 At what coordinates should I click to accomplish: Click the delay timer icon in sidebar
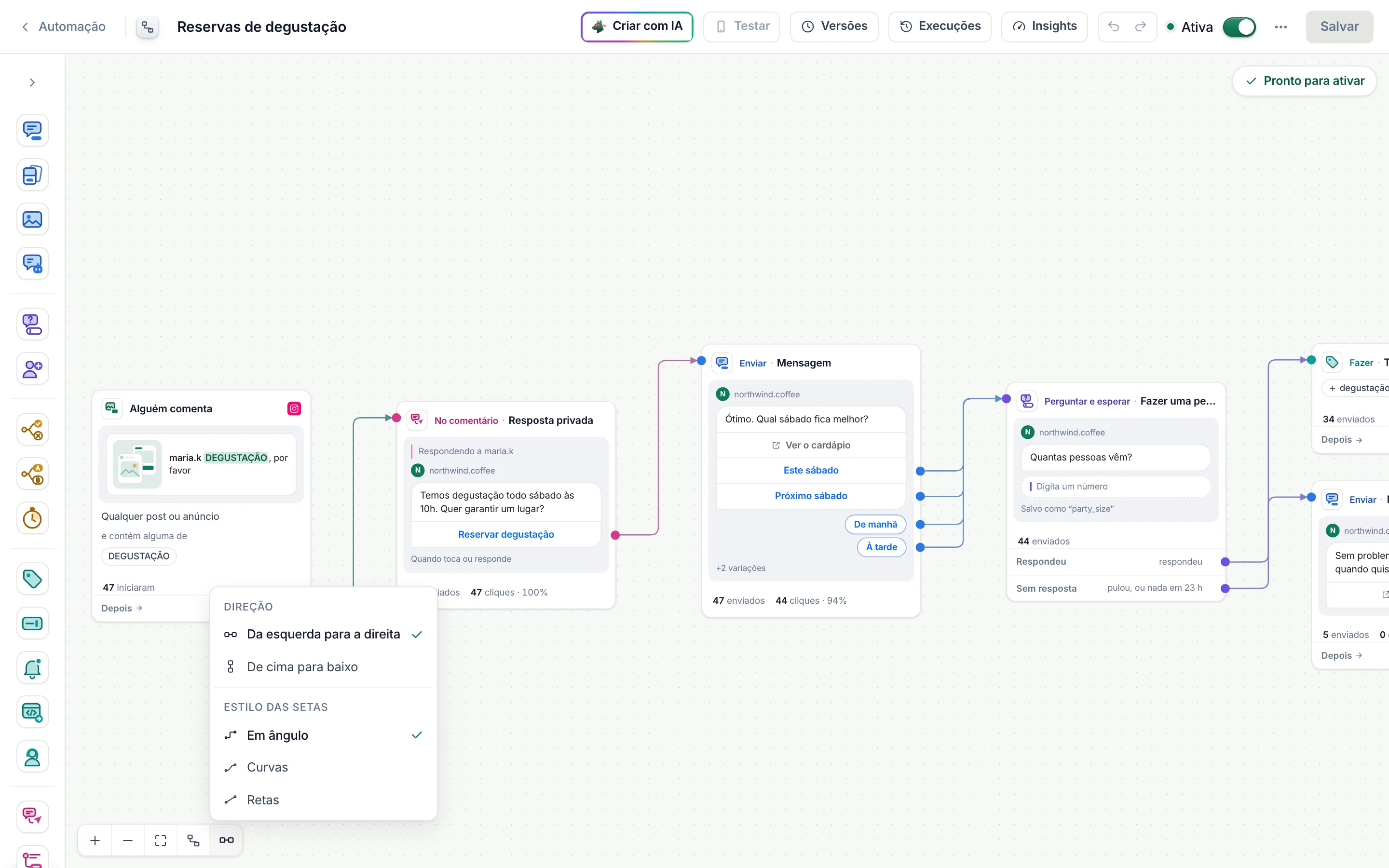pyautogui.click(x=32, y=518)
